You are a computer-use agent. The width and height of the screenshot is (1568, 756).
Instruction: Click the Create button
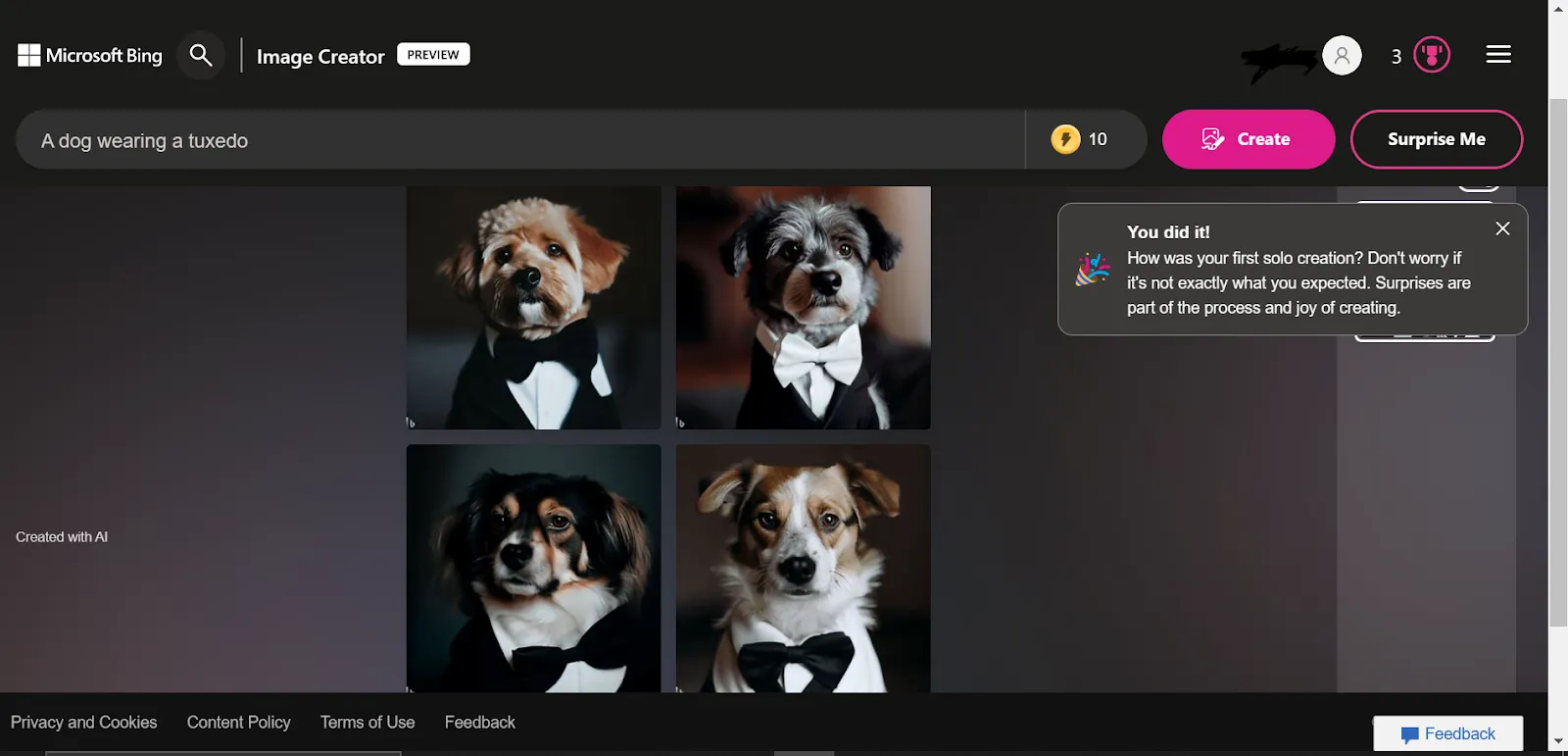(1248, 139)
